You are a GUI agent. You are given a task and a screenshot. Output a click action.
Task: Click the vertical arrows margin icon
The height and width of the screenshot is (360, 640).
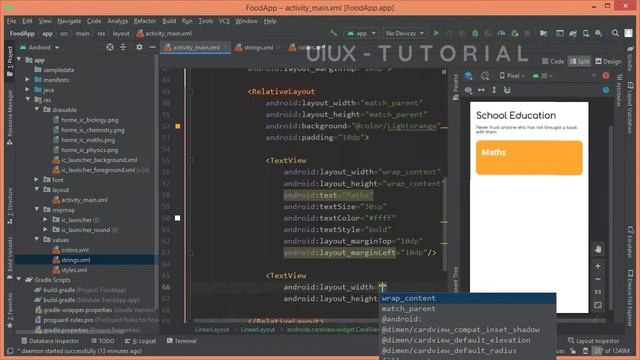(494, 90)
